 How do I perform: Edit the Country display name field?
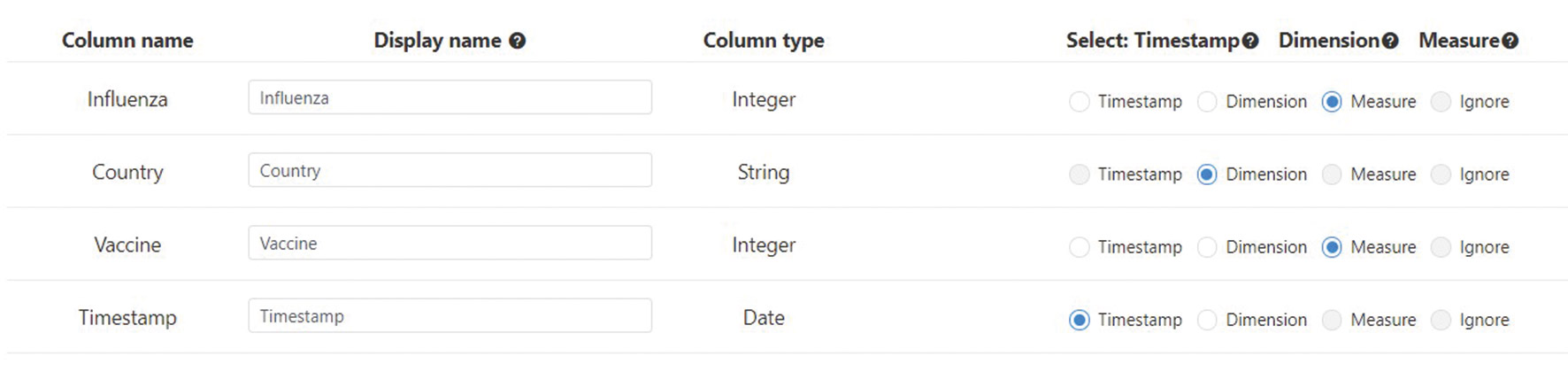tap(450, 170)
